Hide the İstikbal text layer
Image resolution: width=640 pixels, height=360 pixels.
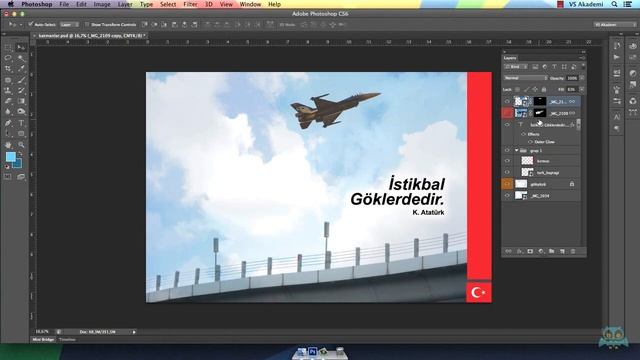pyautogui.click(x=507, y=125)
